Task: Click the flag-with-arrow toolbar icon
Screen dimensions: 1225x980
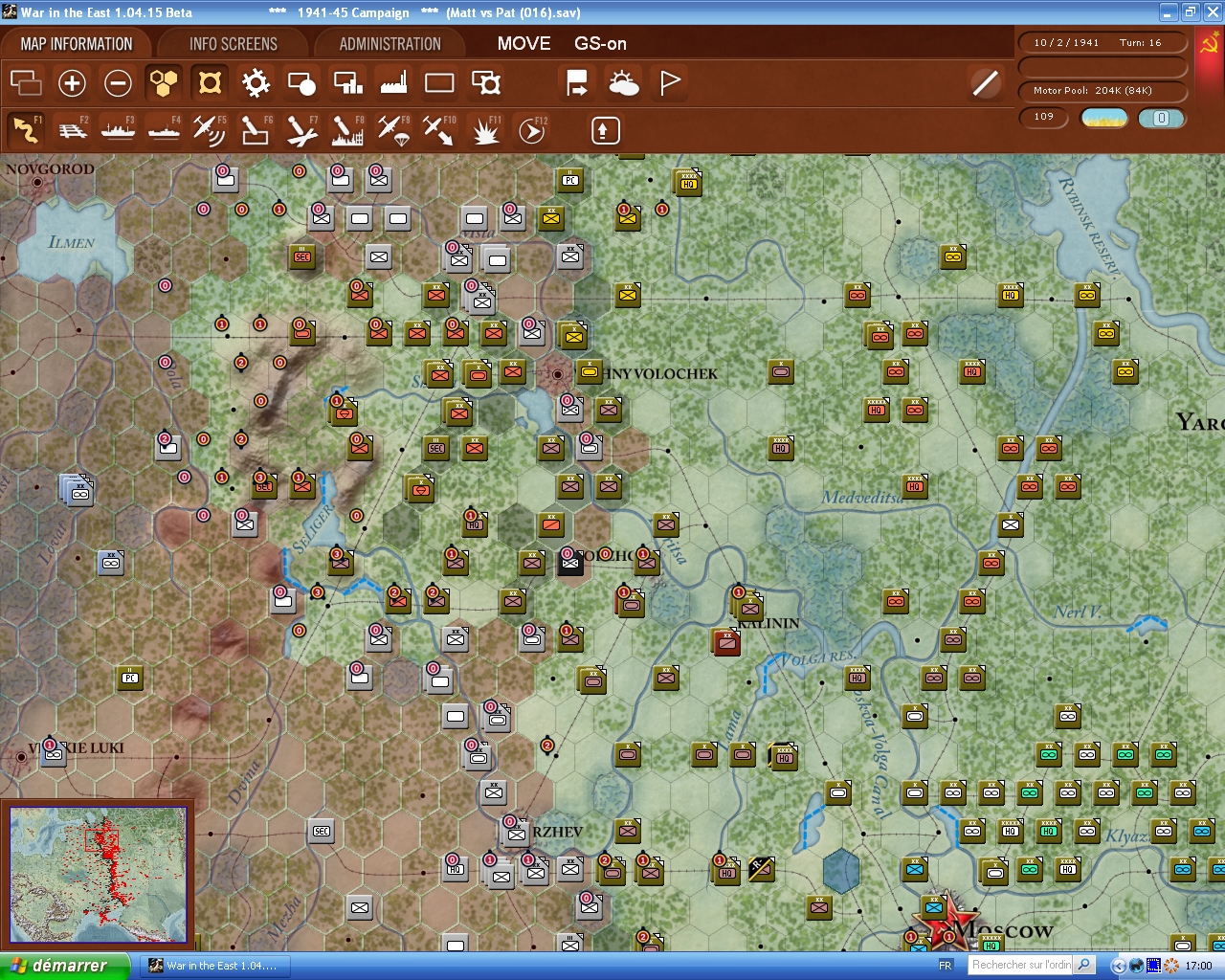Action: (x=577, y=83)
